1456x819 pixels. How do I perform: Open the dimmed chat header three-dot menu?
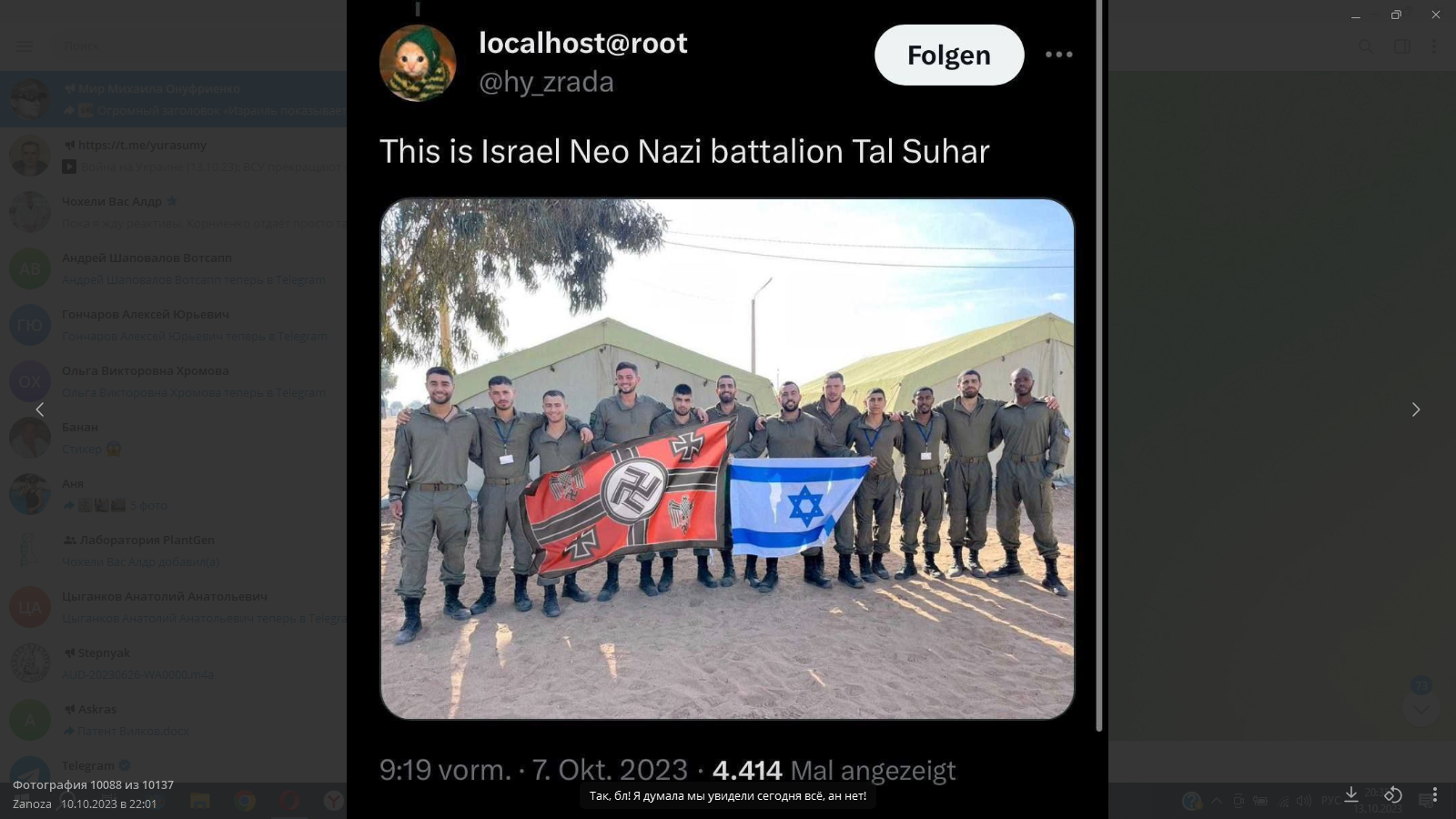tap(1435, 45)
